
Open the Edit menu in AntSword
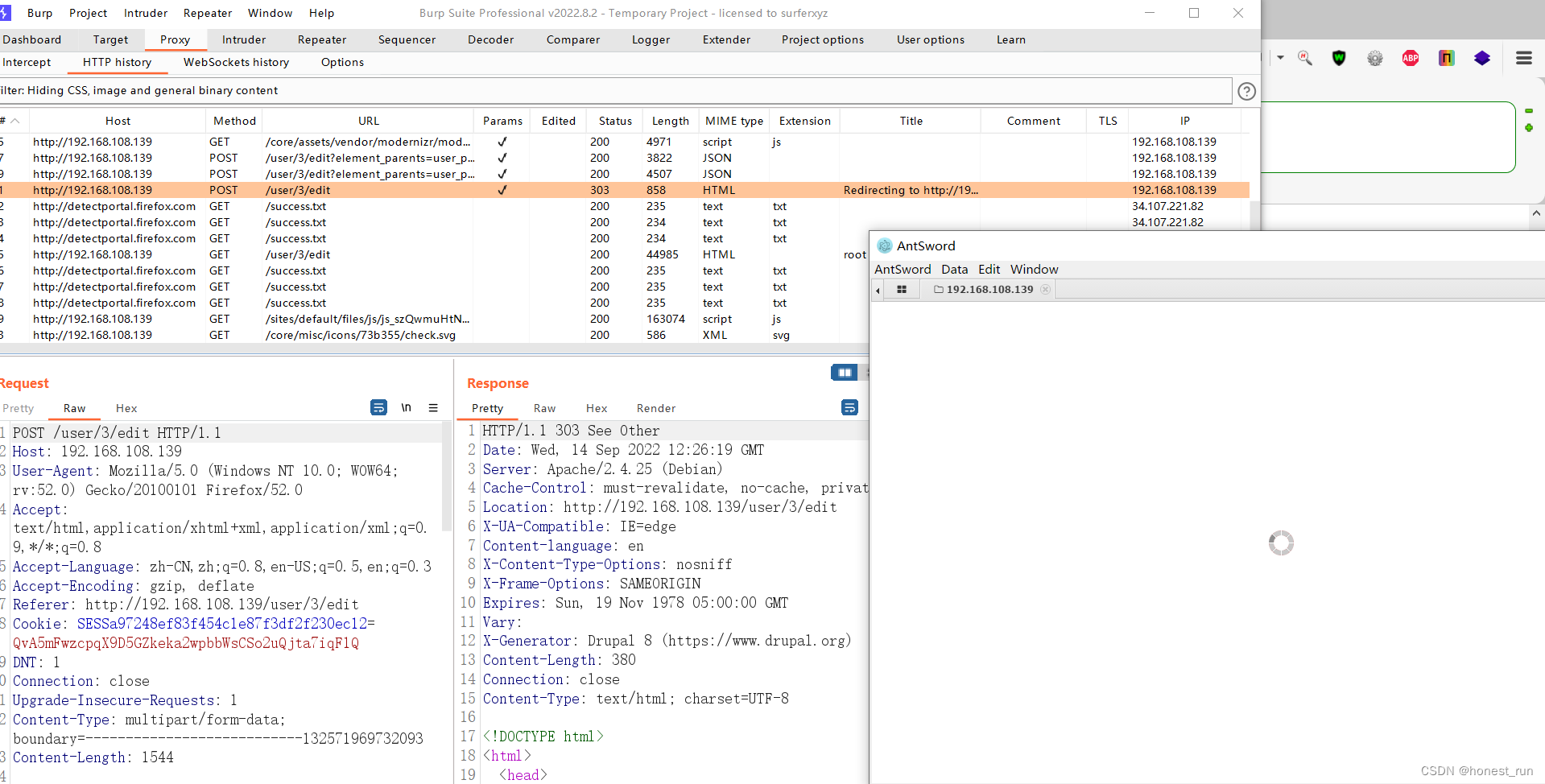coord(989,270)
